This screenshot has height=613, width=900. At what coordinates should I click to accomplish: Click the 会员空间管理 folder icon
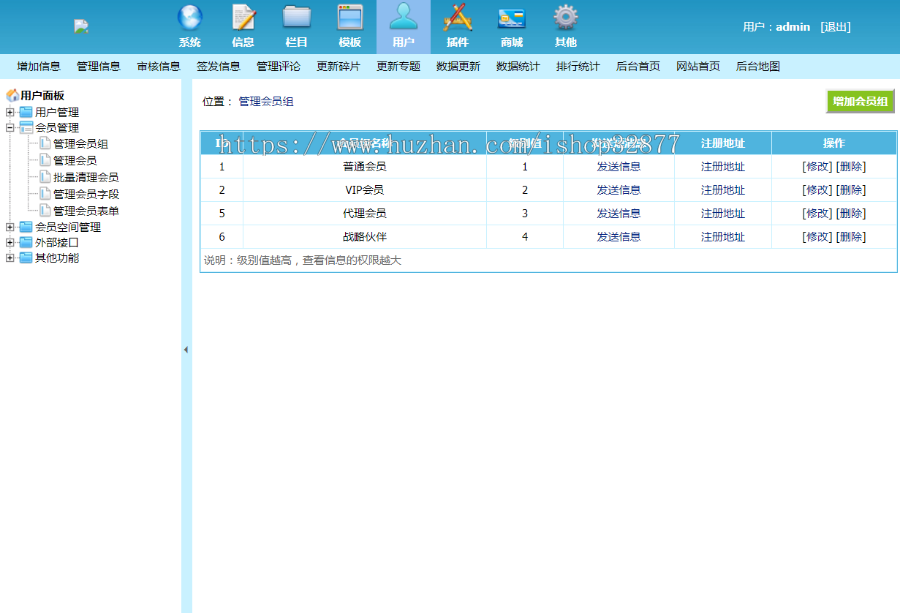[x=26, y=227]
